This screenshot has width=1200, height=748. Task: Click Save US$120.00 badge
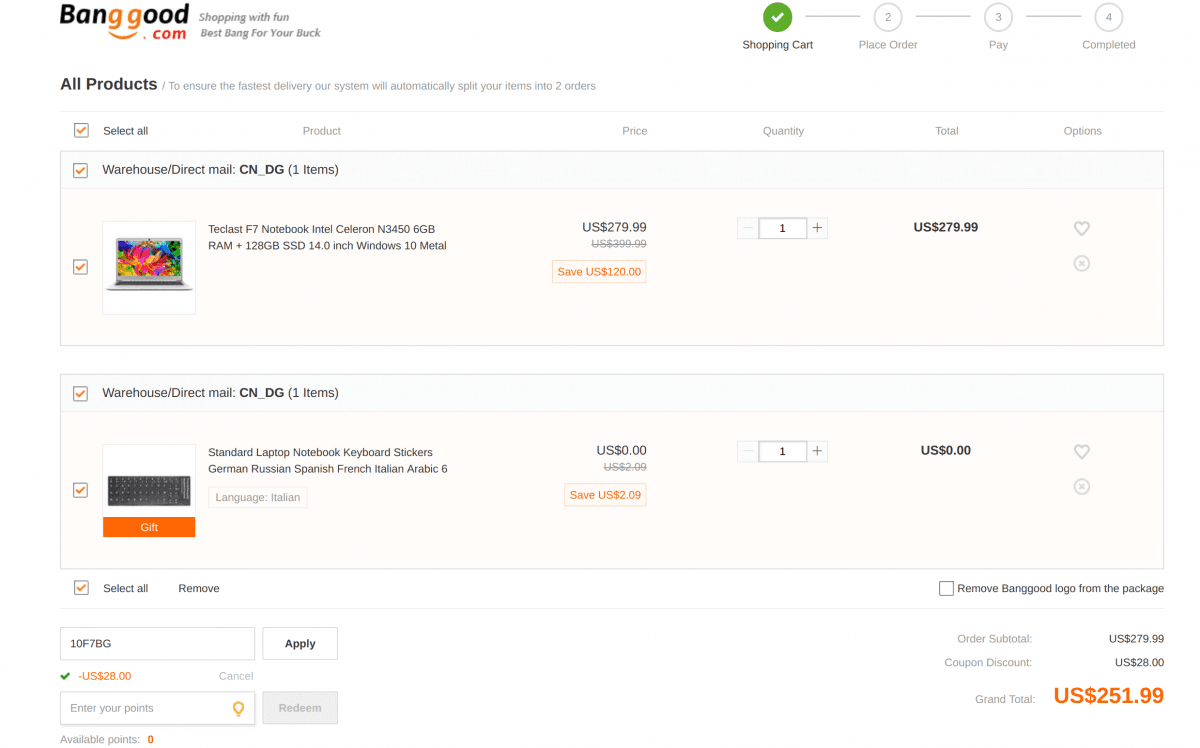[599, 272]
